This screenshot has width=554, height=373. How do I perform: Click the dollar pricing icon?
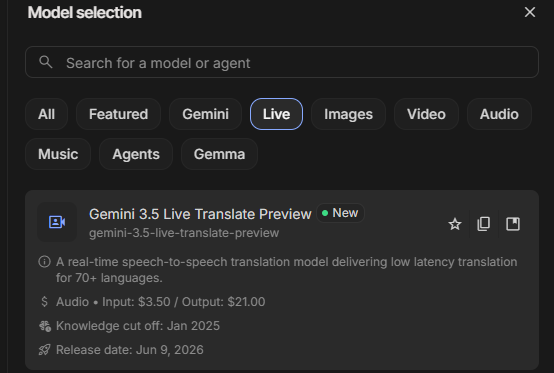tap(44, 302)
